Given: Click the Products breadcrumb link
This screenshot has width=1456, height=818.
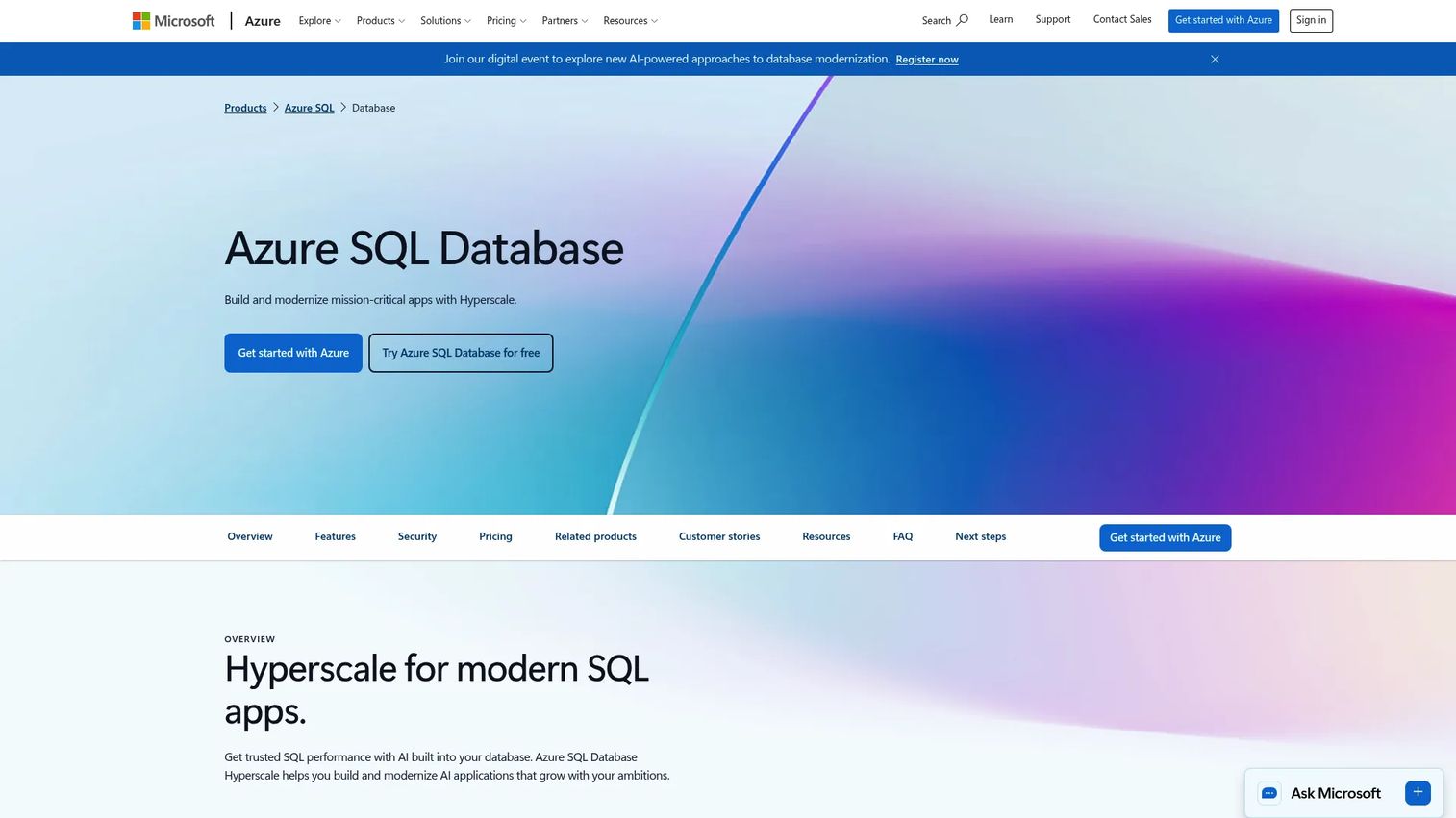Looking at the screenshot, I should [x=245, y=108].
